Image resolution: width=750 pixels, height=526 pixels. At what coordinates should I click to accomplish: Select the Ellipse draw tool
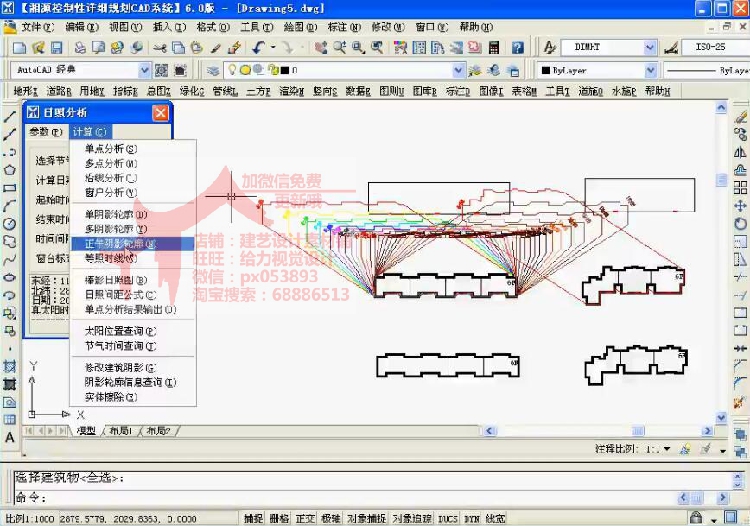10,278
